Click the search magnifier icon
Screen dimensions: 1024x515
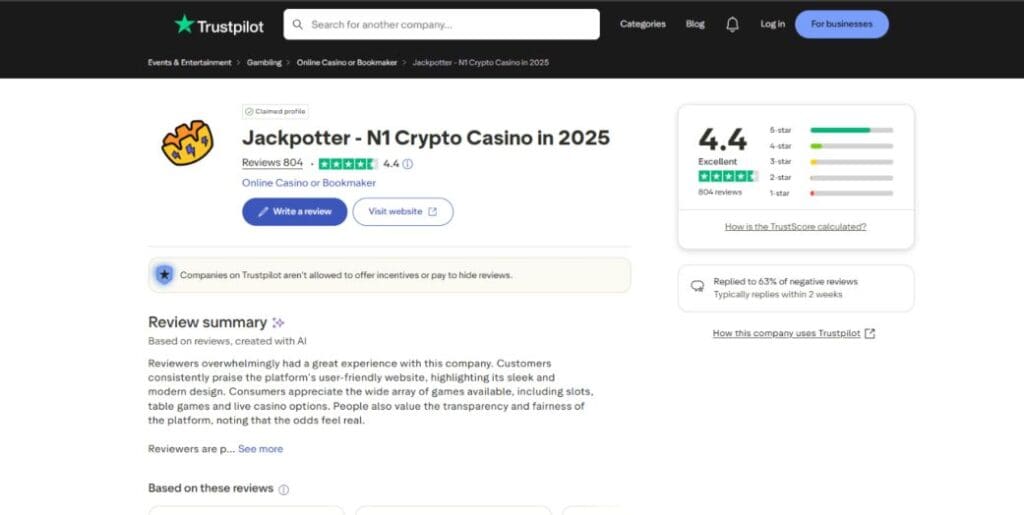[x=296, y=24]
